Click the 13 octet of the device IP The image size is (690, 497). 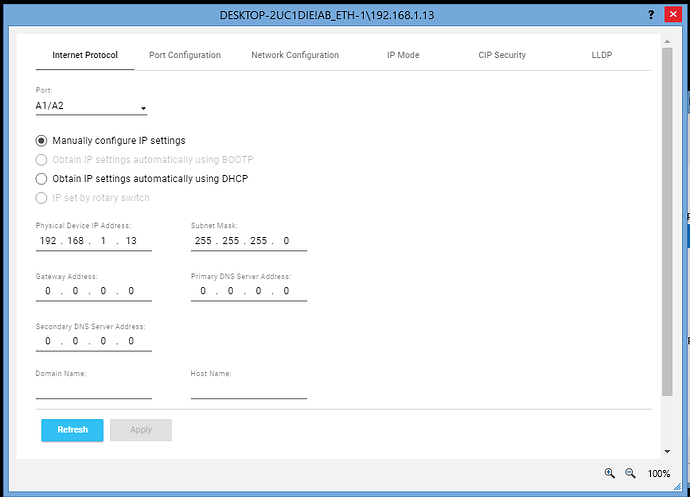click(x=131, y=241)
